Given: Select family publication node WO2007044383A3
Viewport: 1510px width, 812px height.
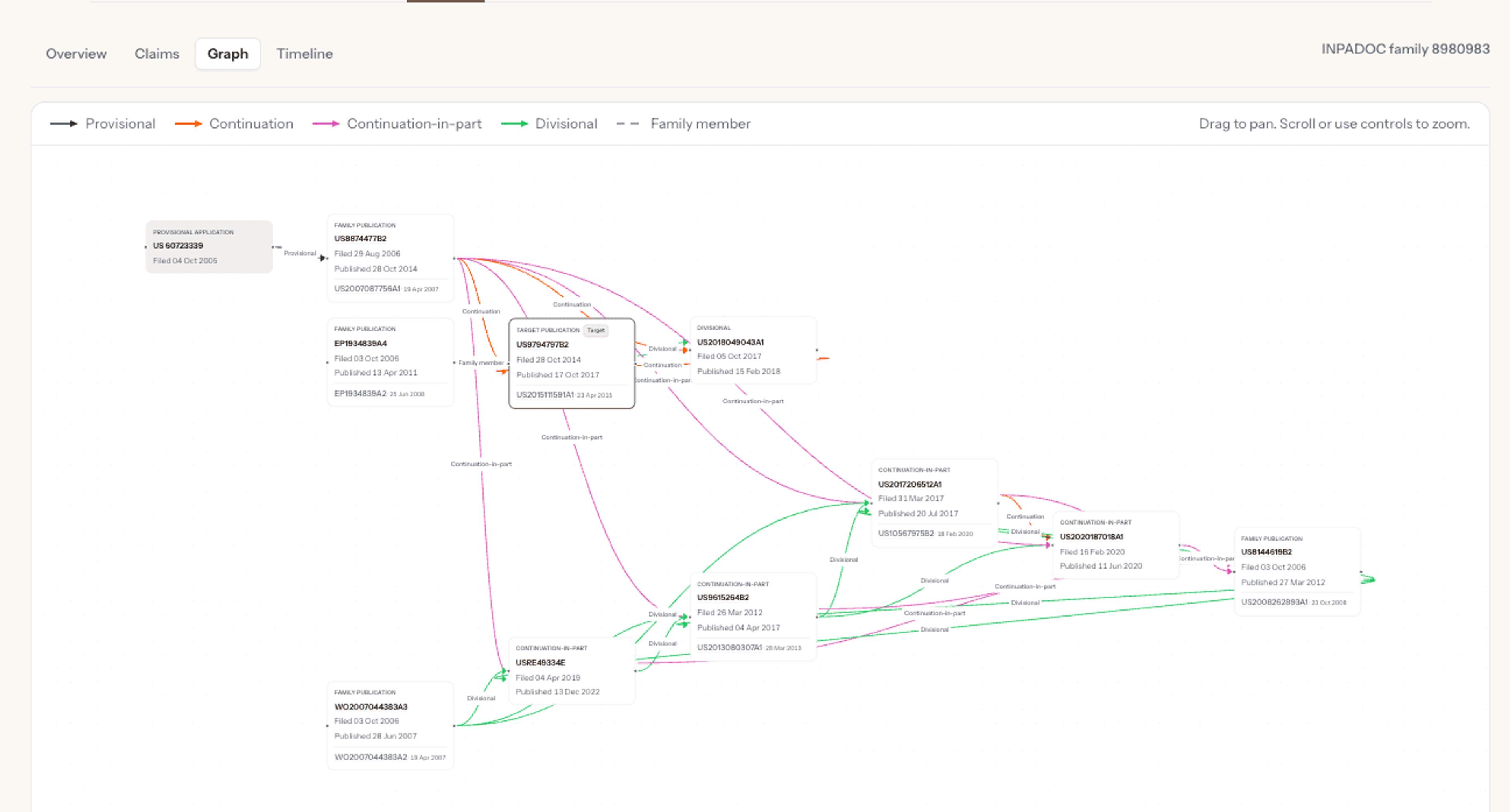Looking at the screenshot, I should (390, 725).
